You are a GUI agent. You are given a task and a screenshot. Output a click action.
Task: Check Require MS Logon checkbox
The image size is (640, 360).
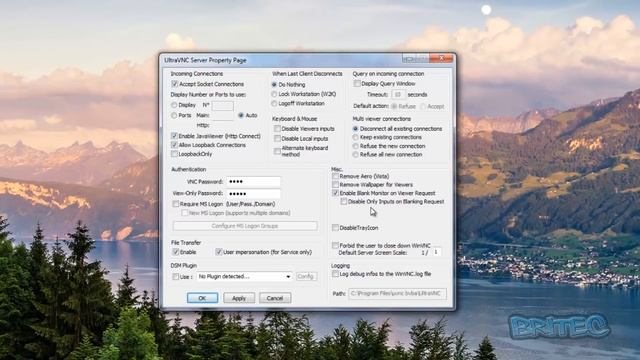176,204
